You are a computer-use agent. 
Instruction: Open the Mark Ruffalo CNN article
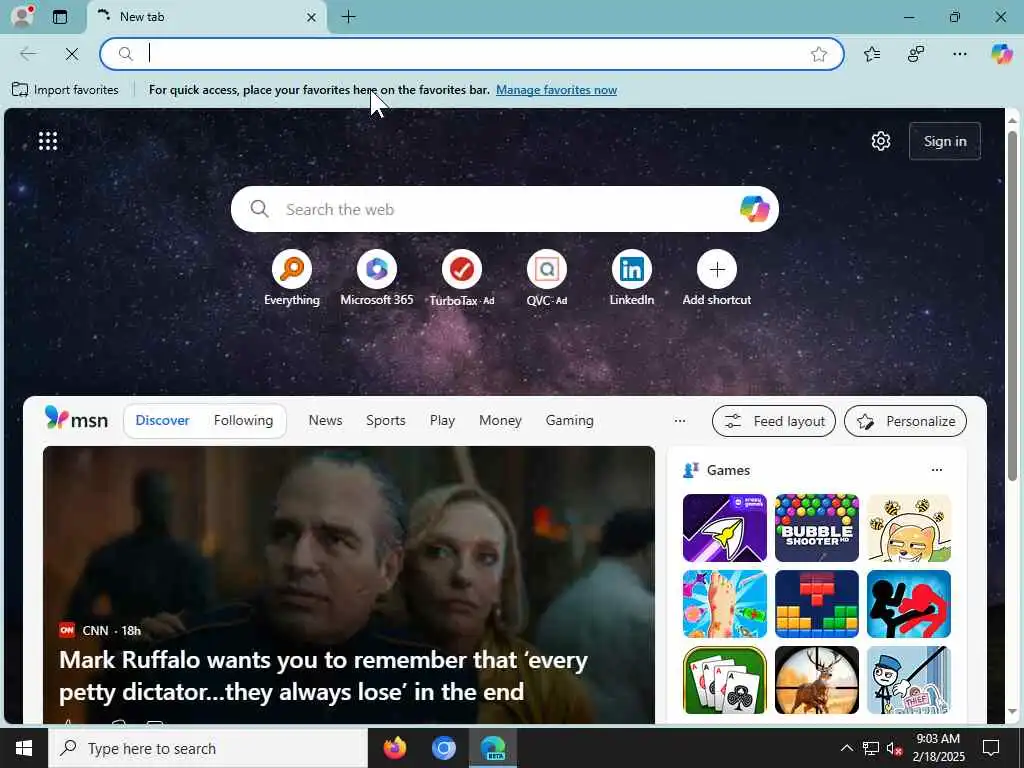[349, 584]
